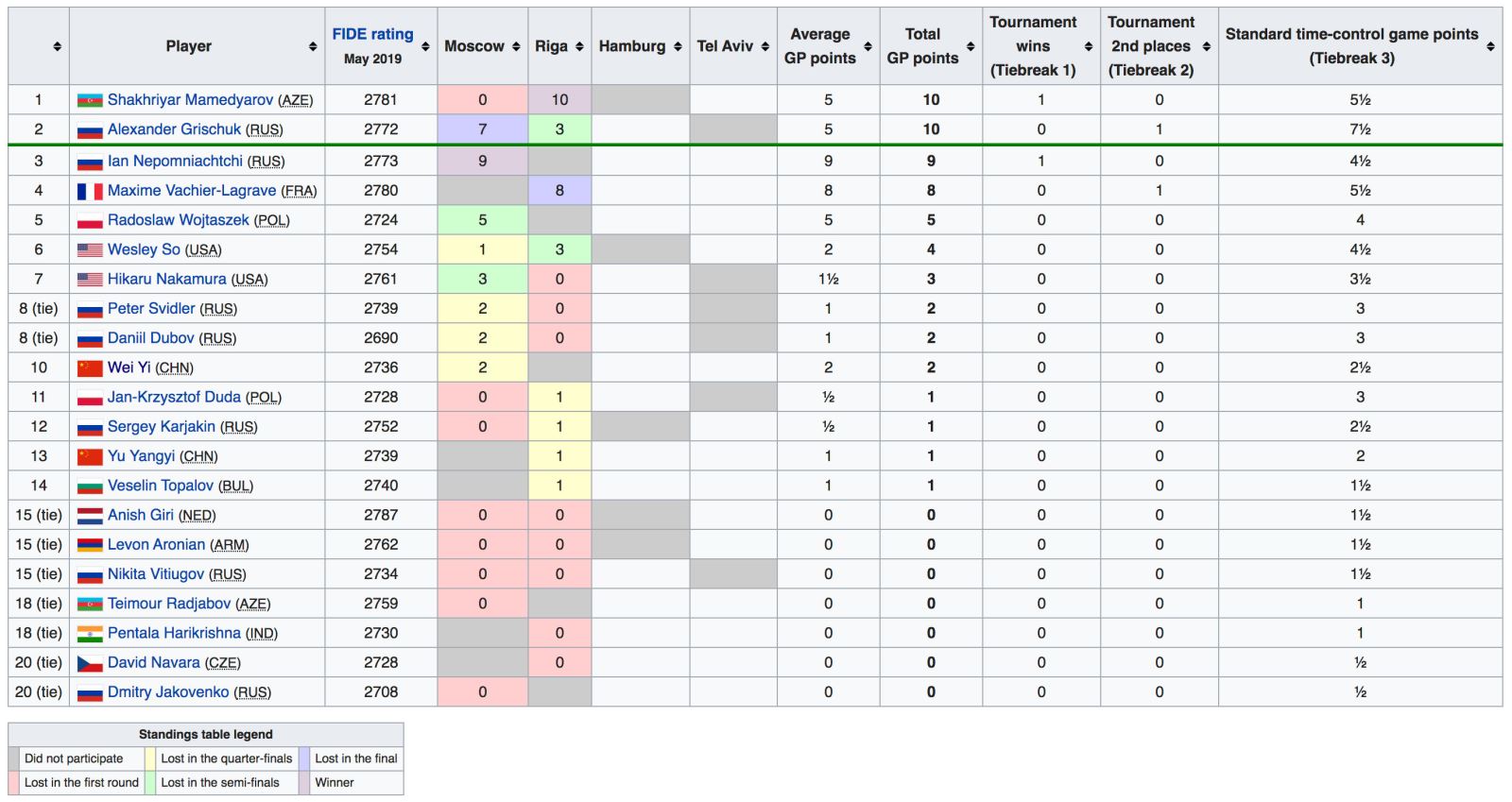Open the FIDE rating link in header
Image resolution: width=1512 pixels, height=802 pixels.
pos(372,34)
